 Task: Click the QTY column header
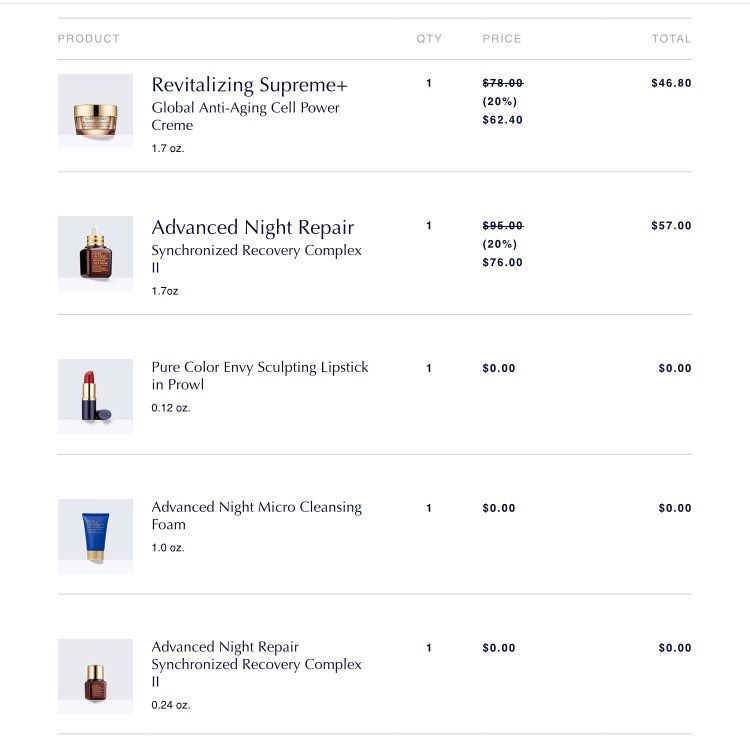pos(429,39)
